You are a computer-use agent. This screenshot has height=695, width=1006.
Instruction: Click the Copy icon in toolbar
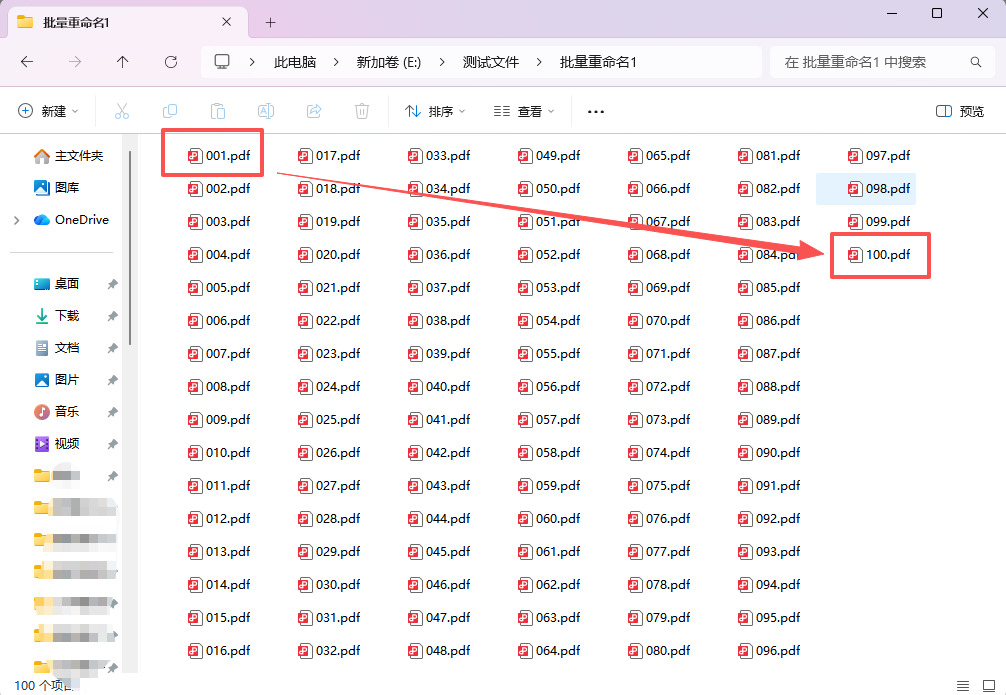click(170, 111)
